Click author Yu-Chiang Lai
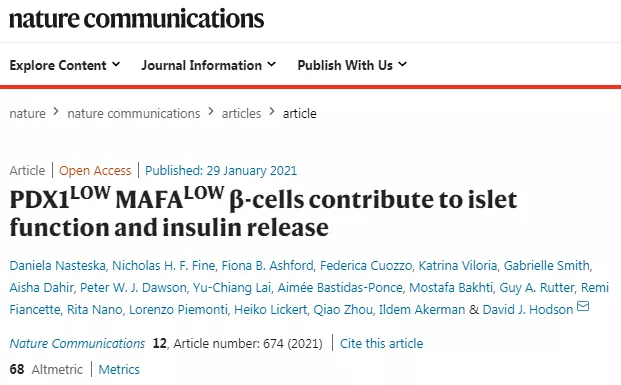Screen dimensions: 621x385 pos(232,288)
